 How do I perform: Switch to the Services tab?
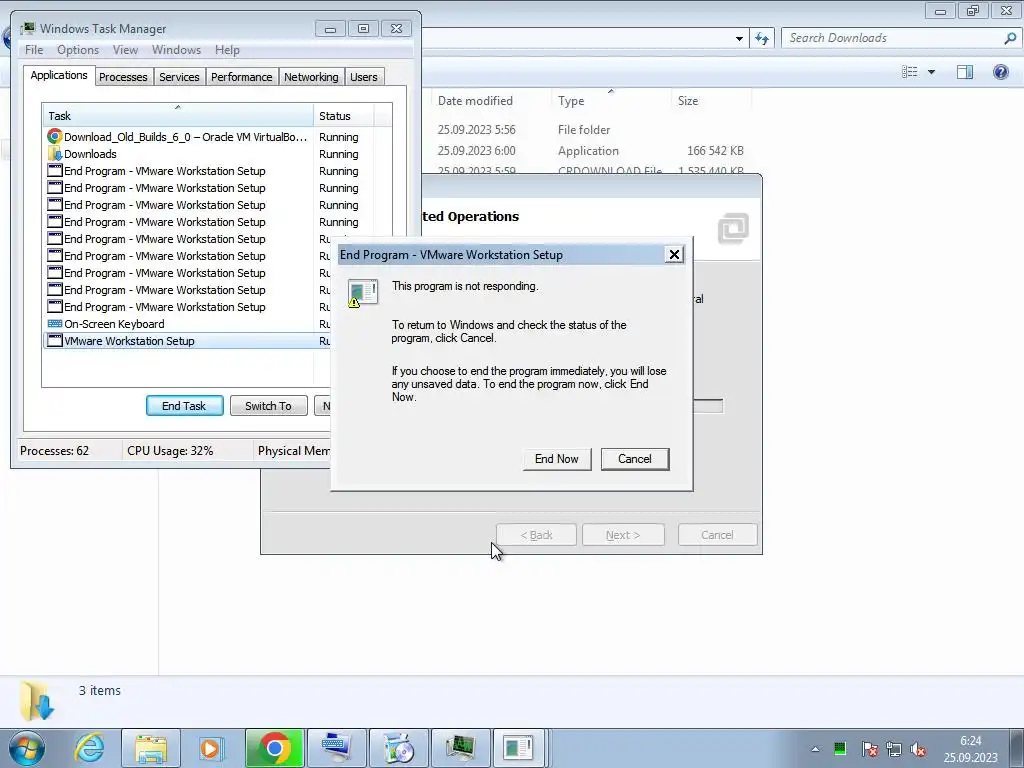pyautogui.click(x=180, y=77)
